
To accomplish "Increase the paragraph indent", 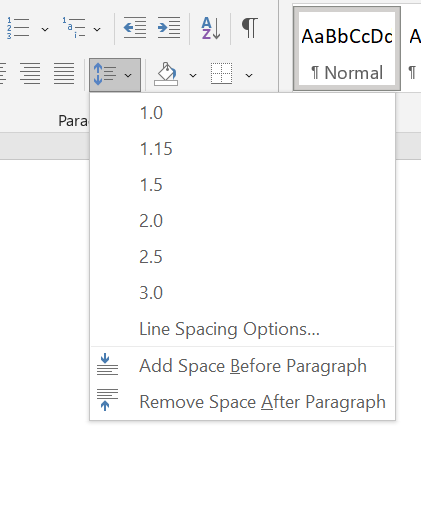I will click(169, 28).
